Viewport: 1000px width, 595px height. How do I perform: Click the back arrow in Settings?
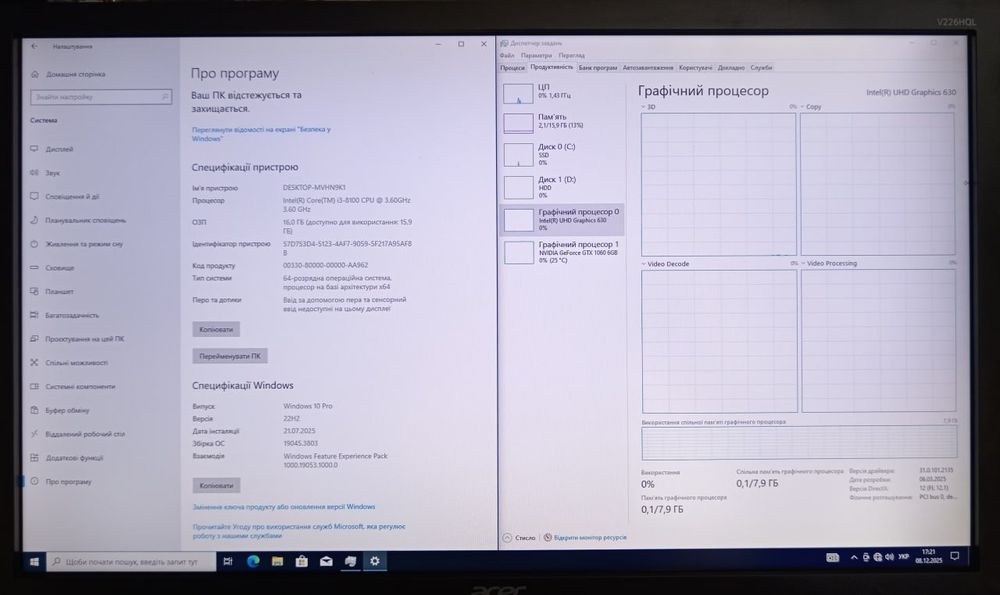(x=34, y=47)
